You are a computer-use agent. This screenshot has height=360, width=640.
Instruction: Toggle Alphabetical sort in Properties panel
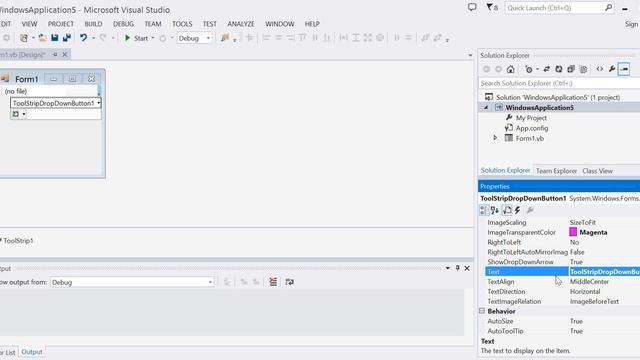click(495, 210)
